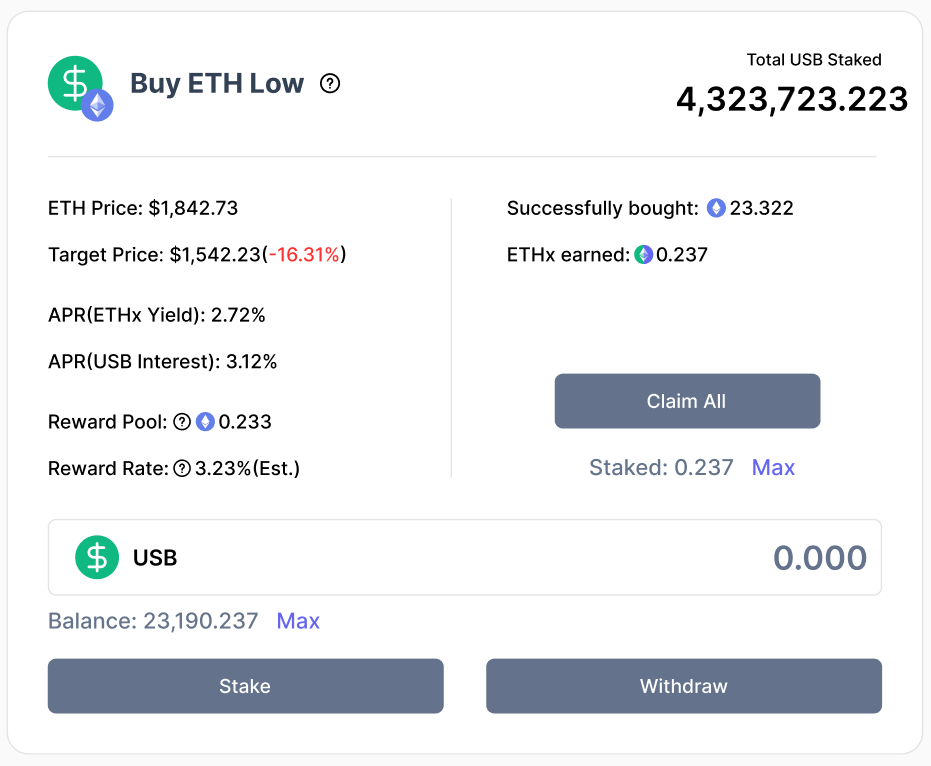The height and width of the screenshot is (766, 931).
Task: Show Reward Rate help tooltip
Action: pos(182,468)
